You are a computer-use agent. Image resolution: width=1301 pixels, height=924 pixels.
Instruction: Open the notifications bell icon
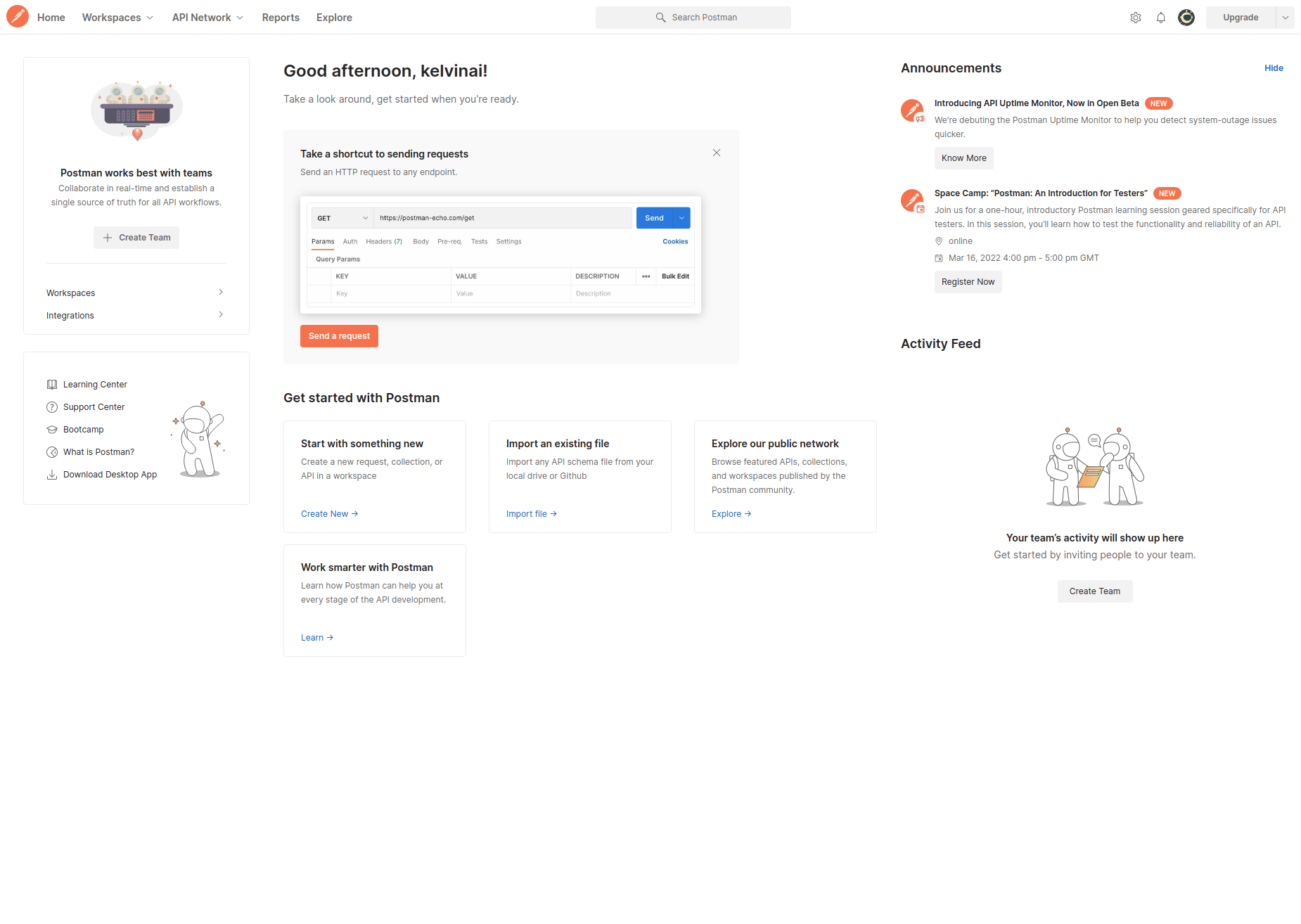coord(1161,18)
